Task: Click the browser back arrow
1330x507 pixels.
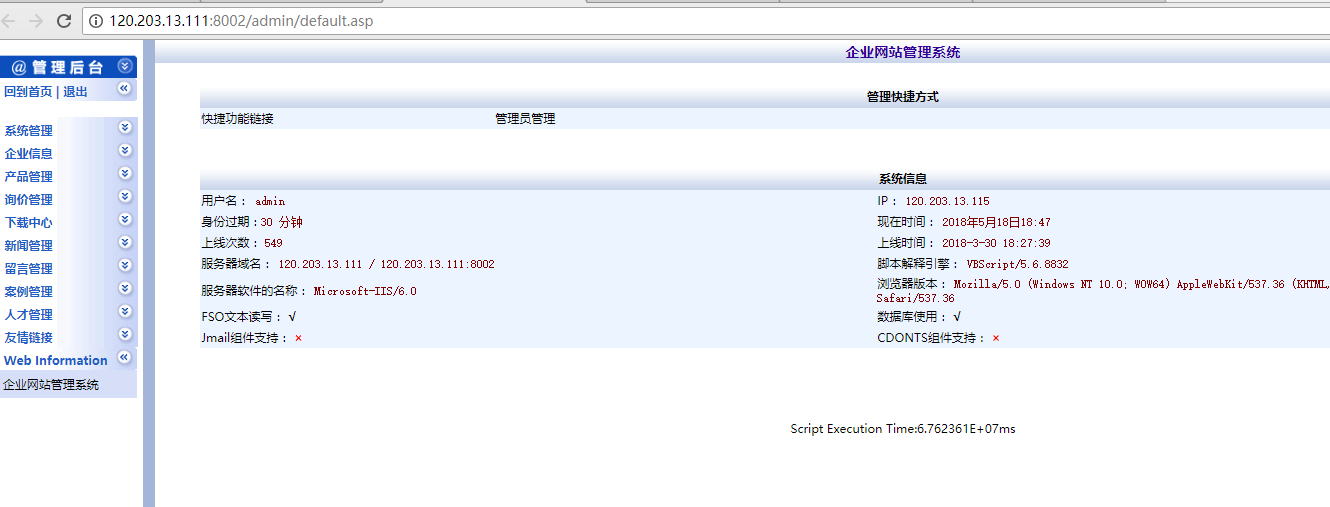Action: coord(9,20)
